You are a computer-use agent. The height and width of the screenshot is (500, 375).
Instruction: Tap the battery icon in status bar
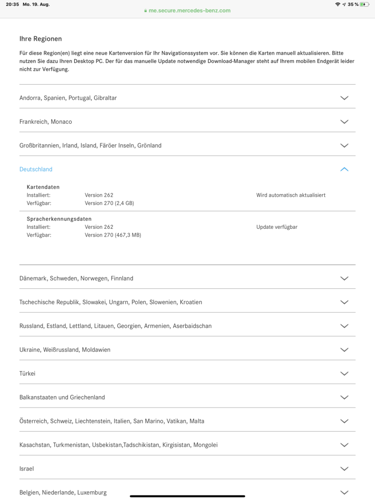point(364,4)
